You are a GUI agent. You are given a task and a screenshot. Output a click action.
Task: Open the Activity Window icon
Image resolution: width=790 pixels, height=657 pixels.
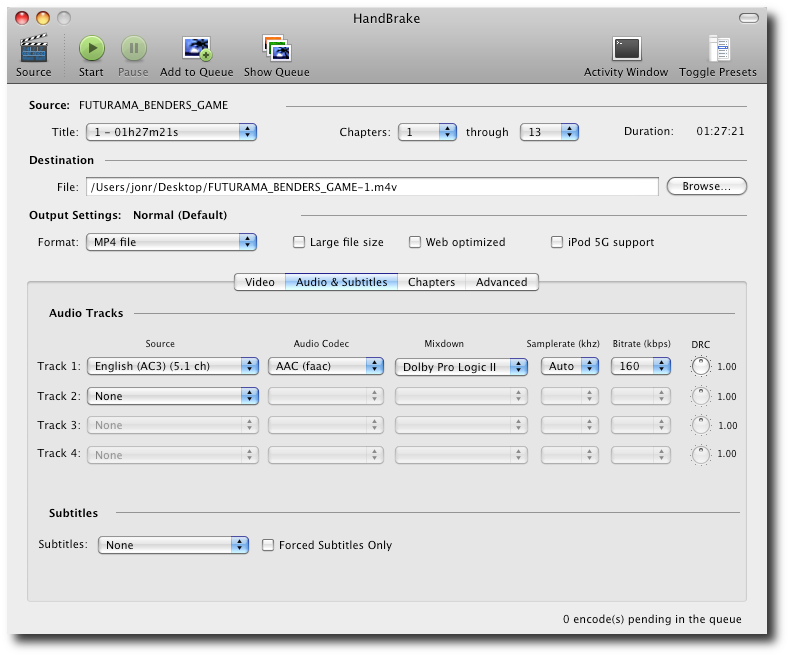(626, 49)
